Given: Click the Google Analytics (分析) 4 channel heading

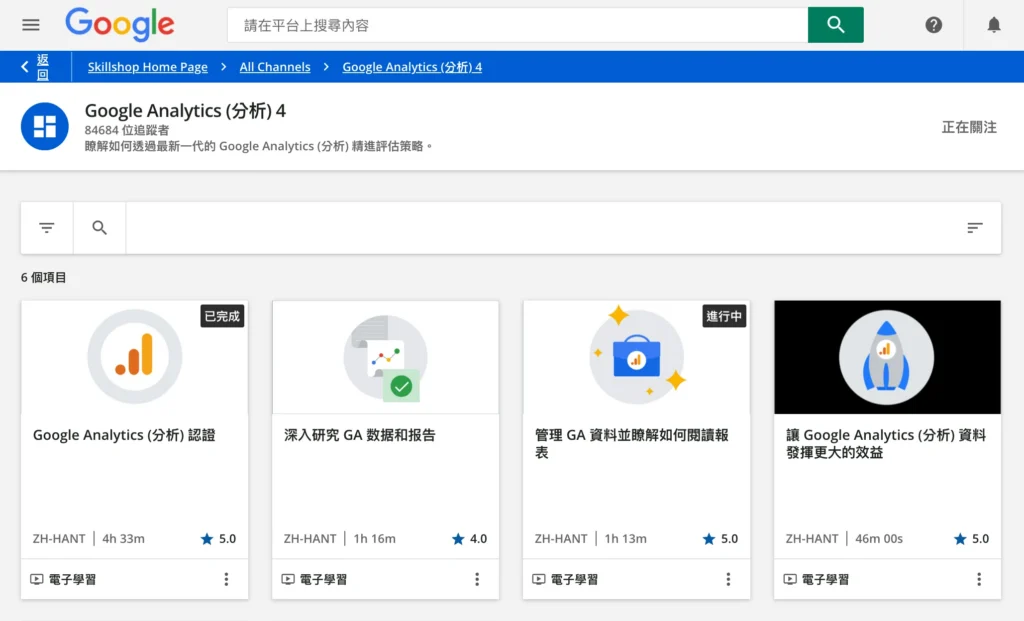Looking at the screenshot, I should coord(185,110).
